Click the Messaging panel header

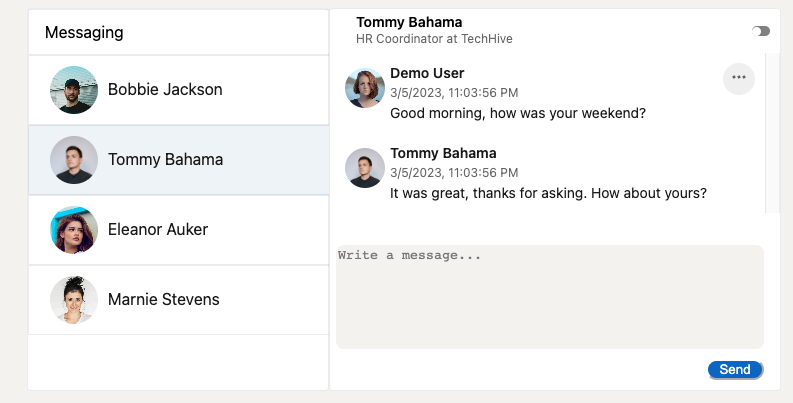178,33
